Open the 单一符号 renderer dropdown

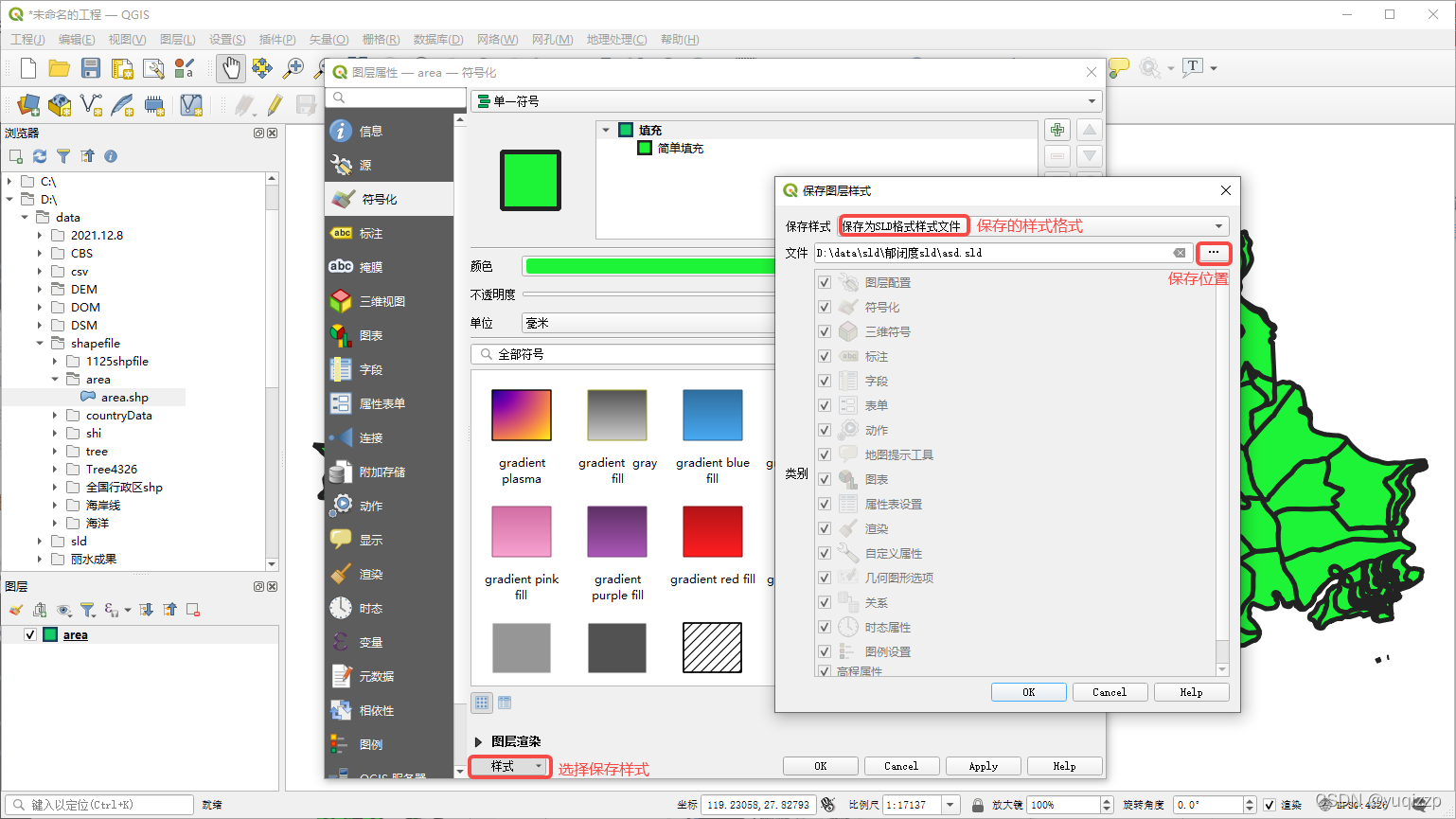1090,100
